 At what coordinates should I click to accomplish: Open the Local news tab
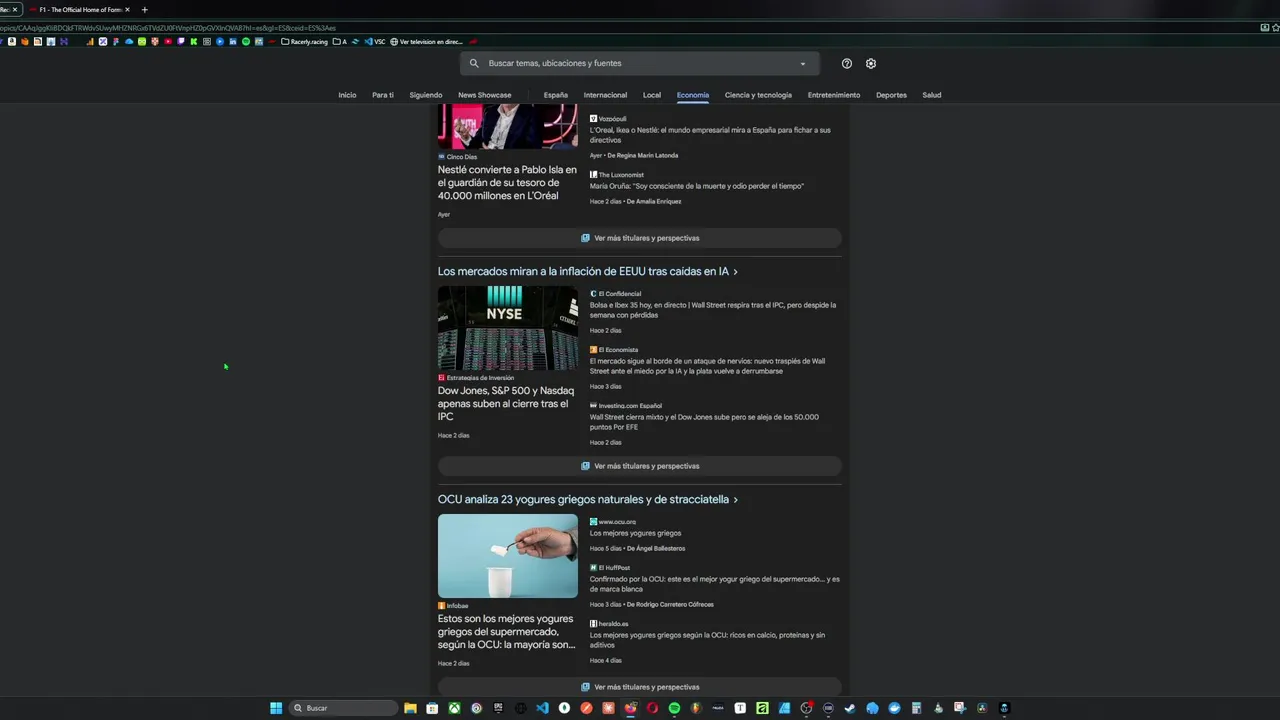point(652,95)
